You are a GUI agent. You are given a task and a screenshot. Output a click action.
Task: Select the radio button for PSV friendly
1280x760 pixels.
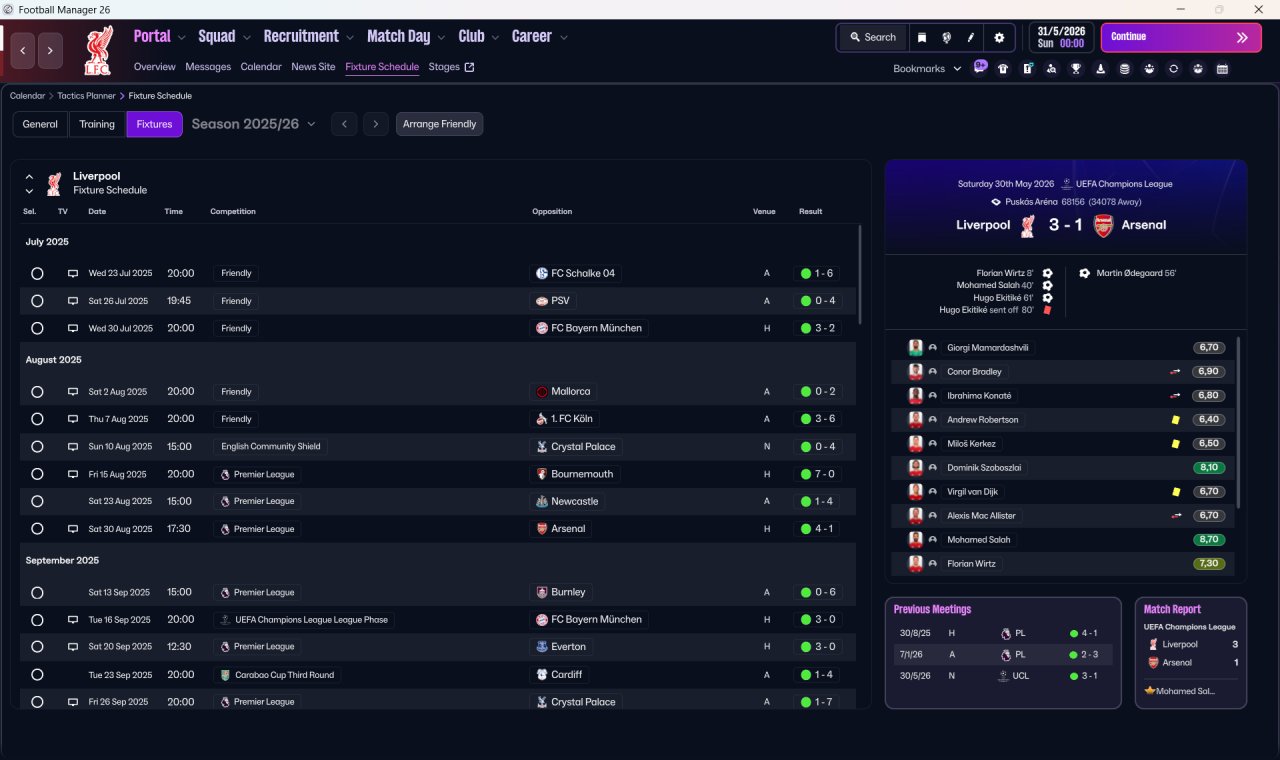pos(37,301)
